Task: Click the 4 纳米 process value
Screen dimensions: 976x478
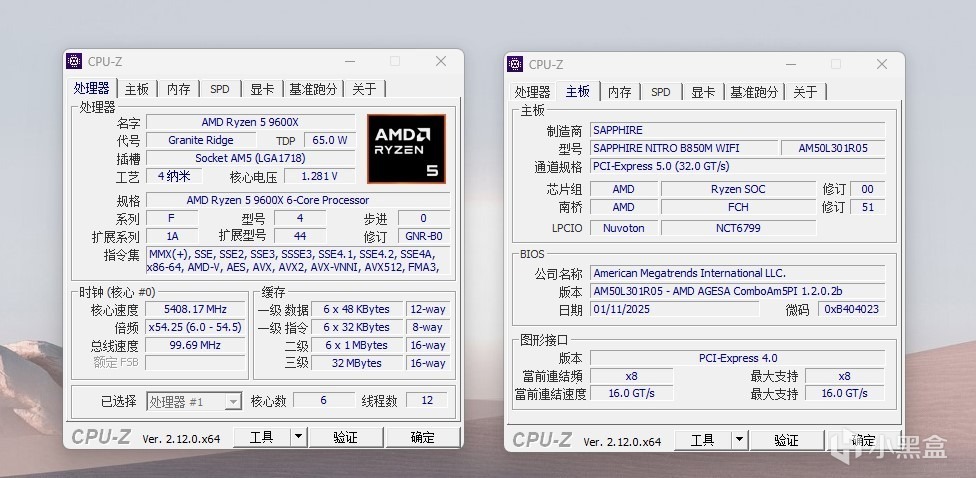Action: click(x=174, y=176)
